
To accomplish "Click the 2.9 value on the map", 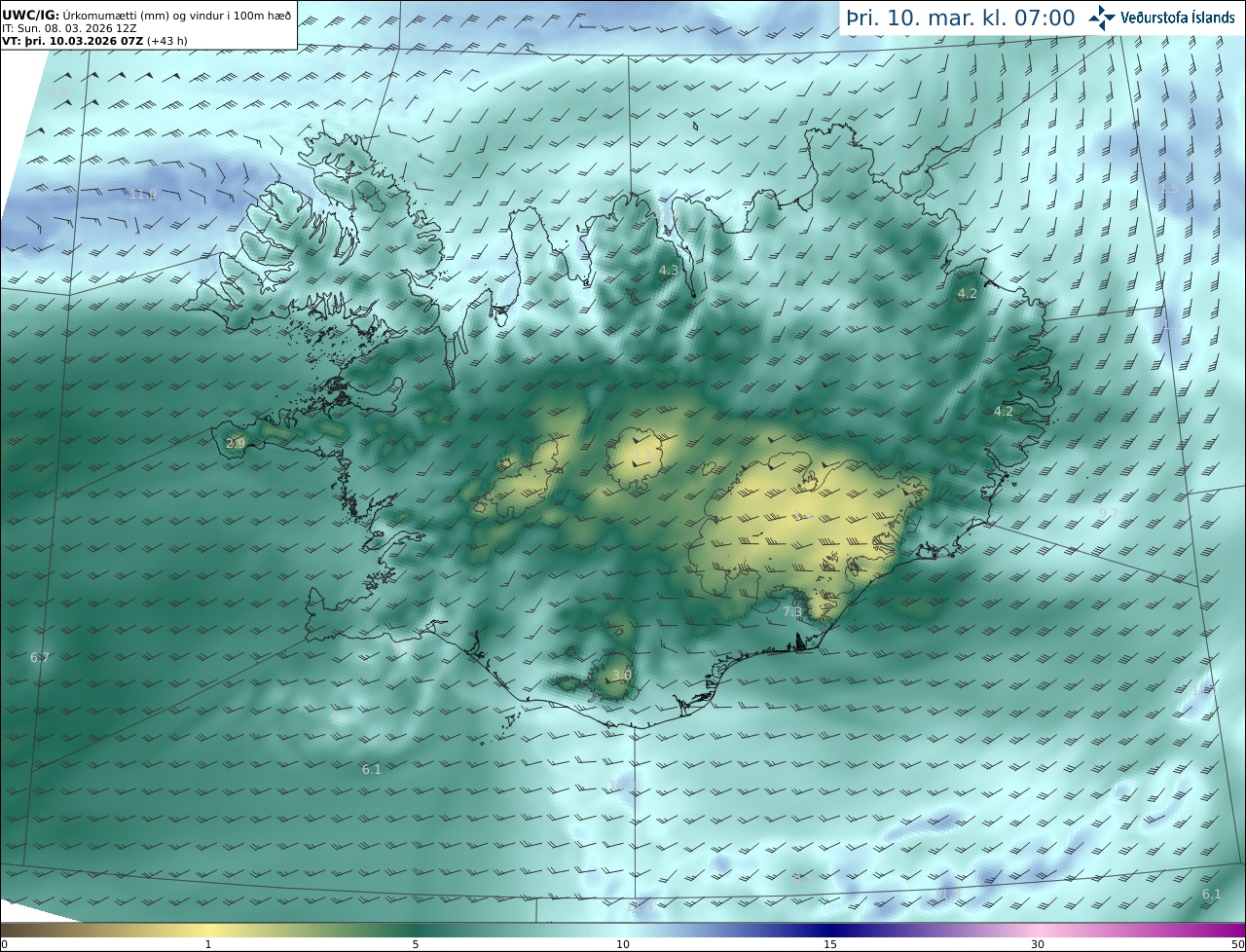I will [236, 443].
